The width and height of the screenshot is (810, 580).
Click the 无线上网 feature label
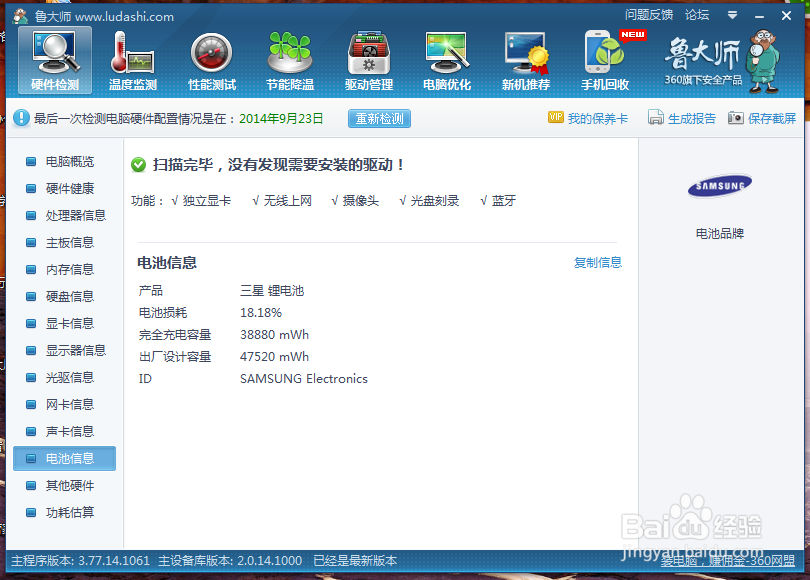(x=288, y=200)
